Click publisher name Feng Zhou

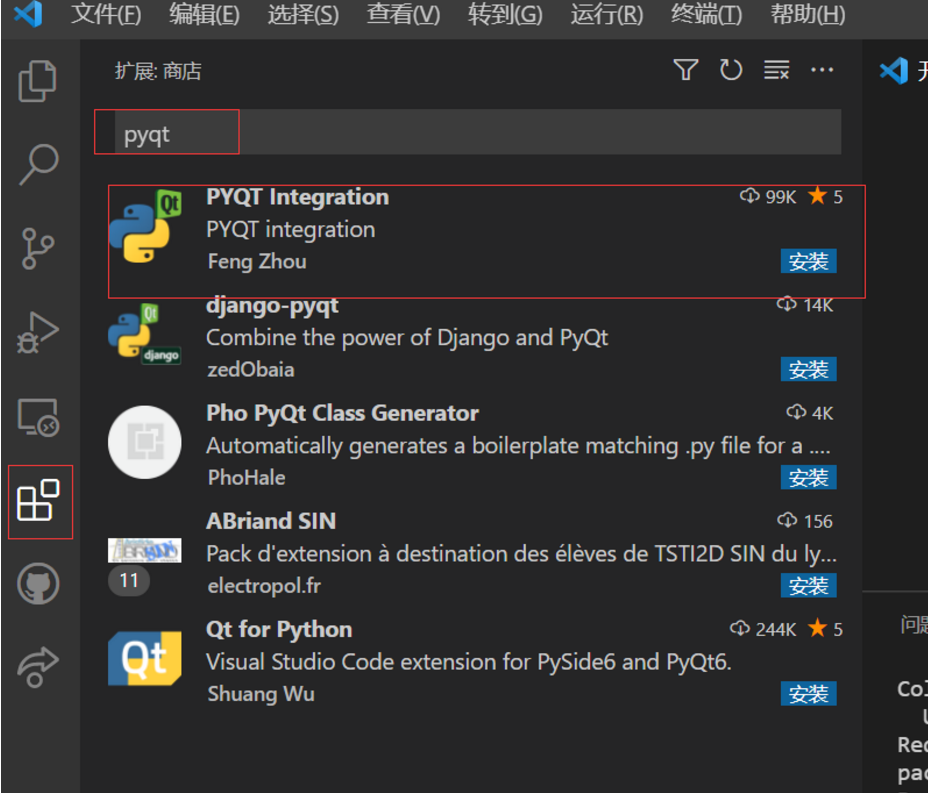click(257, 262)
